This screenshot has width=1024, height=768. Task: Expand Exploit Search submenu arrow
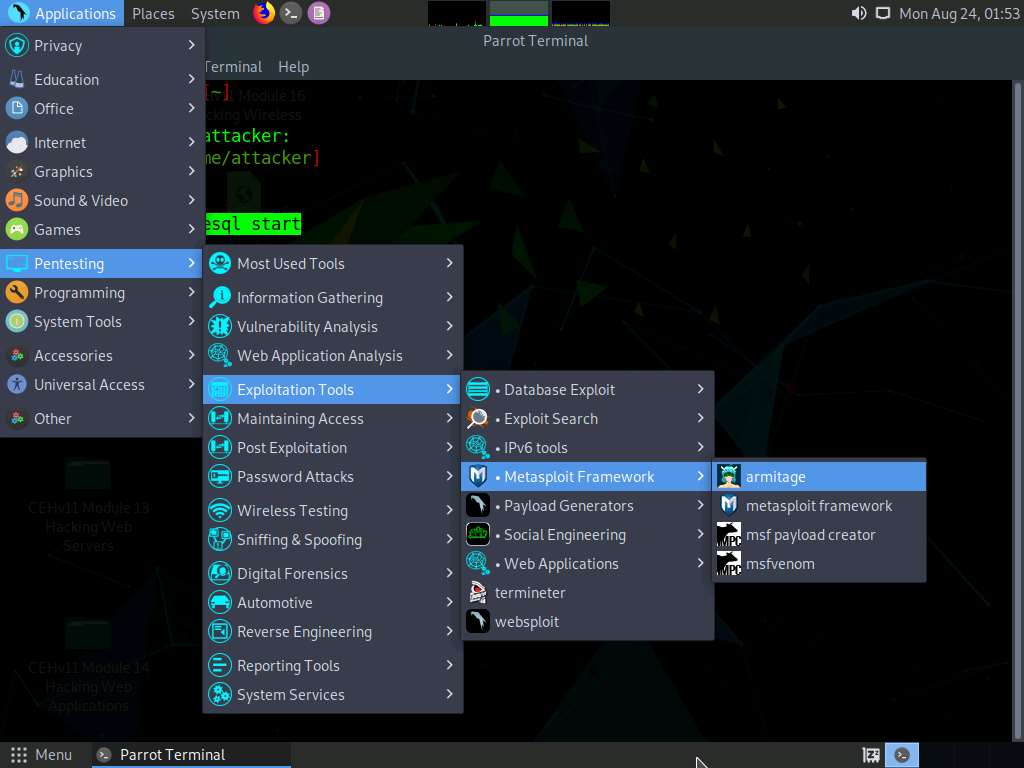701,418
